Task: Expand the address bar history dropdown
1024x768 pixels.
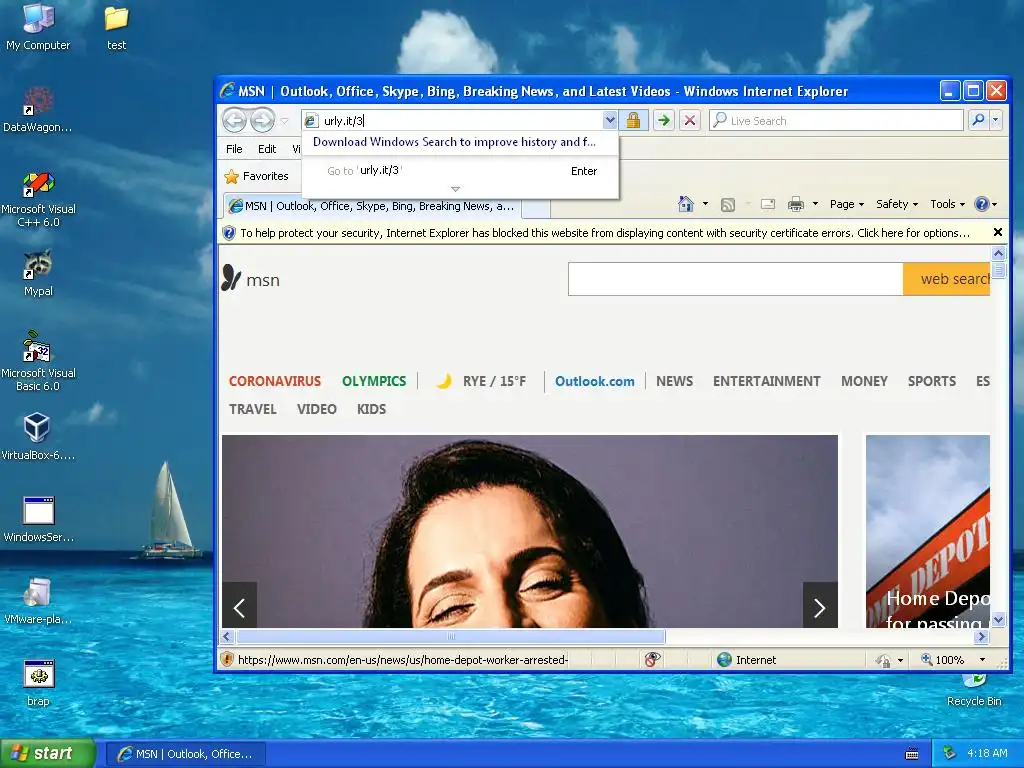Action: tap(609, 120)
